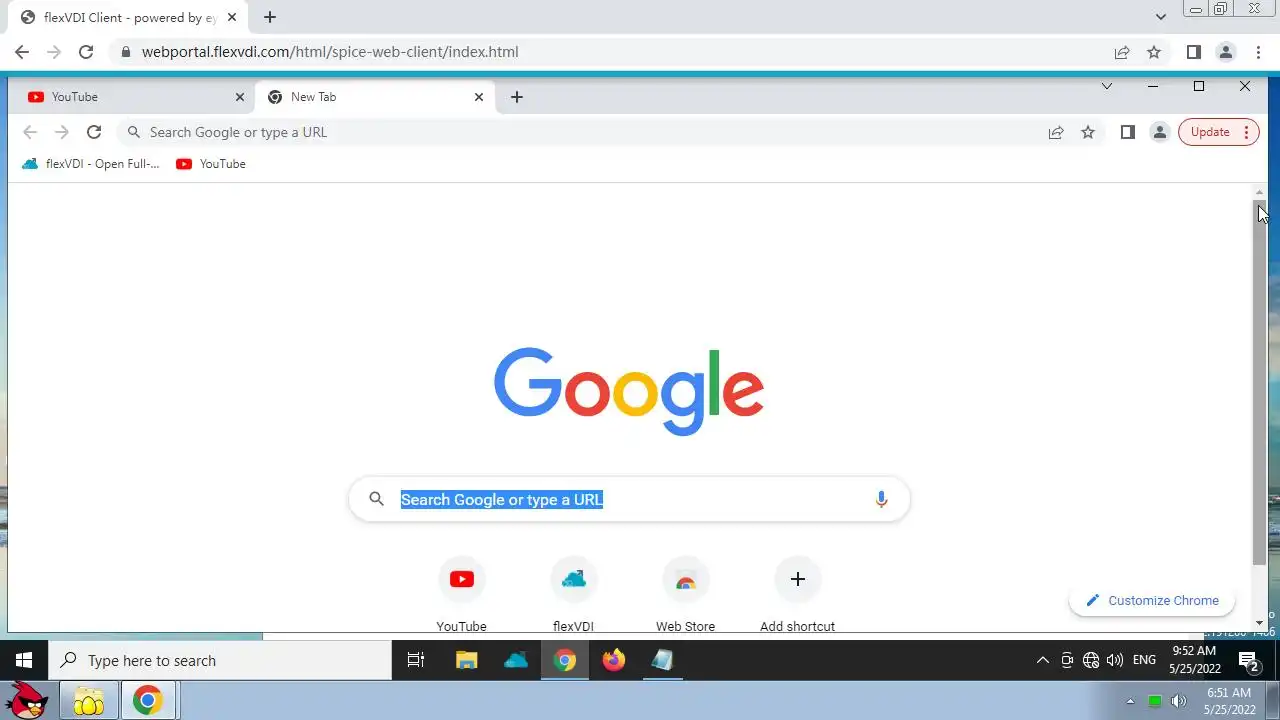The image size is (1280, 720).
Task: Close the YouTube tab in the remote Chrome
Action: pyautogui.click(x=239, y=97)
